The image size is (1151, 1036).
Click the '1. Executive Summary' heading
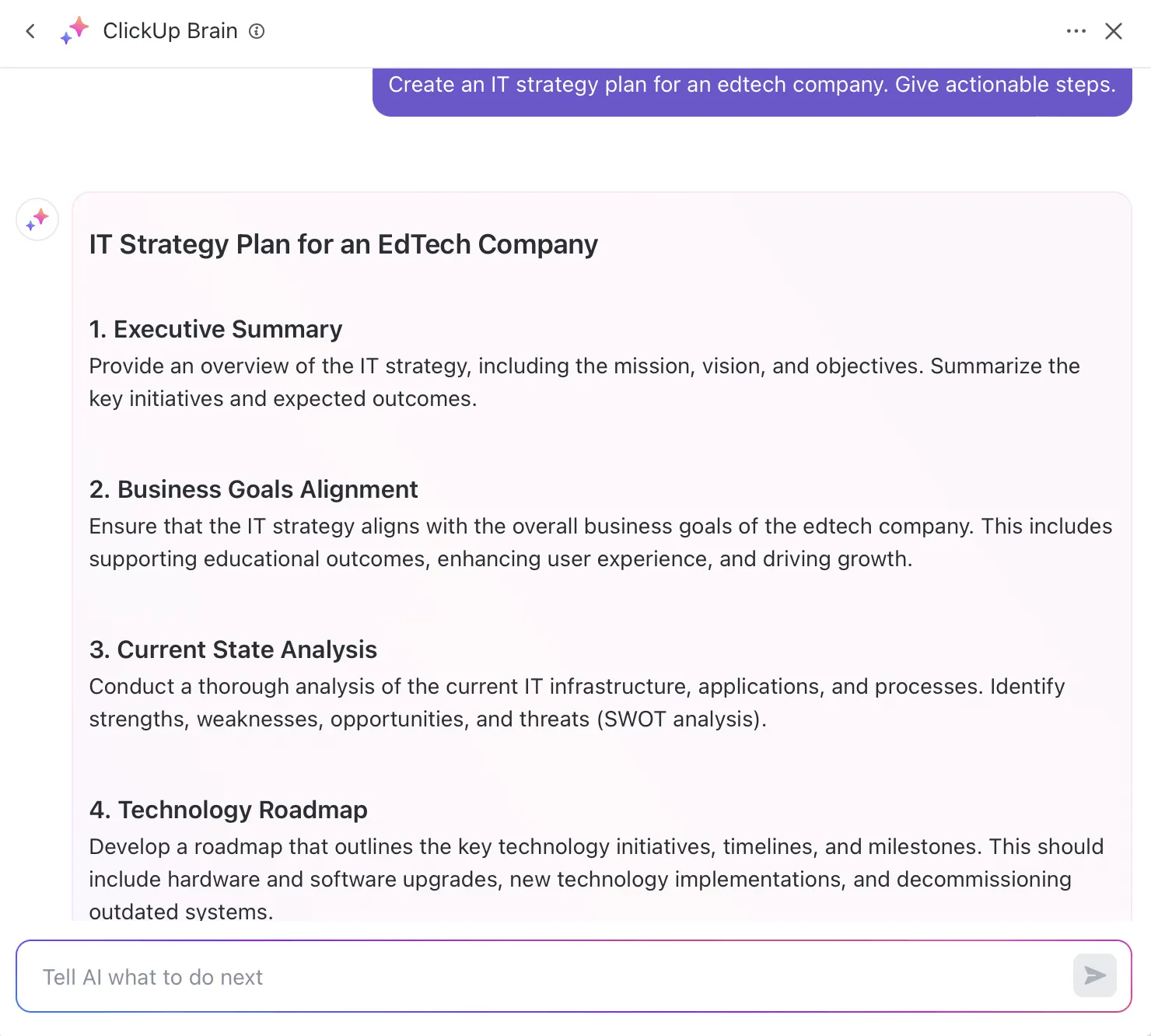tap(215, 329)
